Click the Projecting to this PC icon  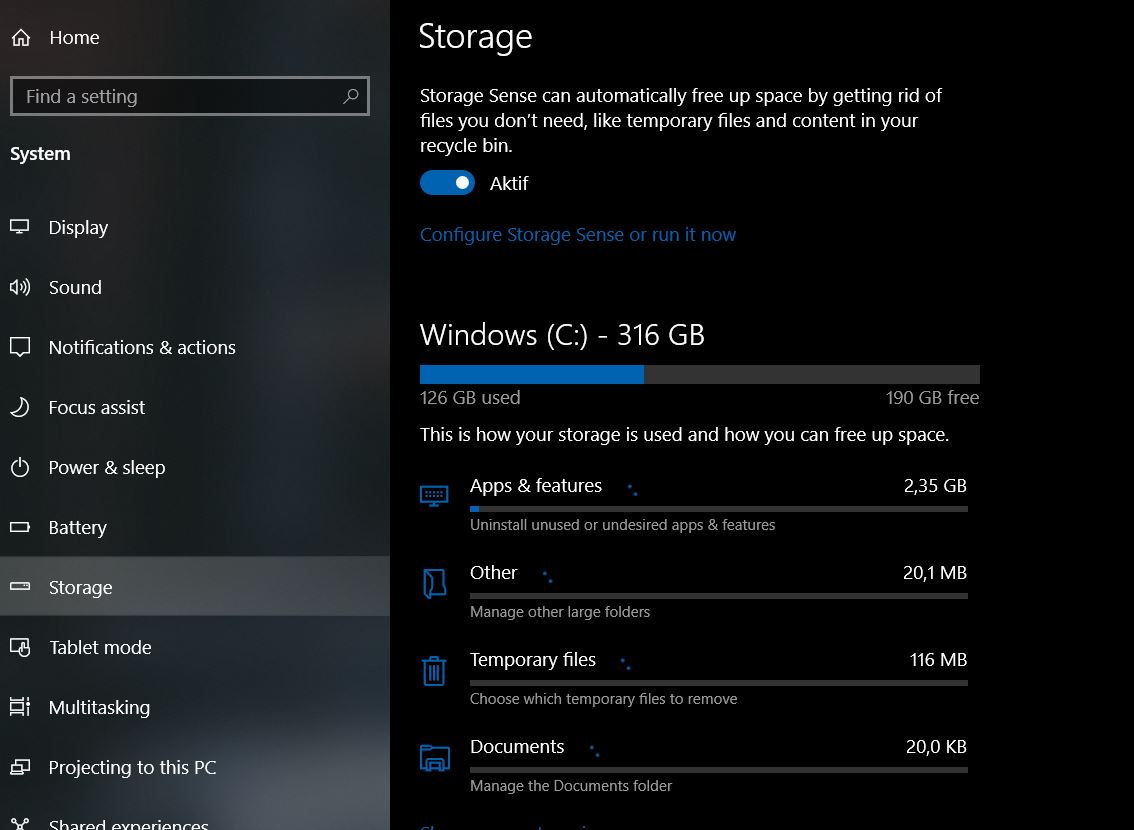tap(20, 767)
